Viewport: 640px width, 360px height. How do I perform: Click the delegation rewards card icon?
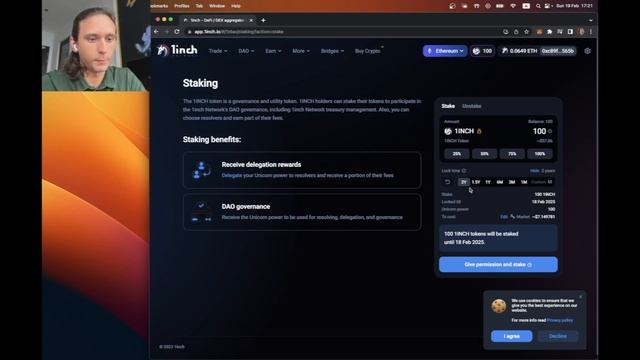(202, 170)
